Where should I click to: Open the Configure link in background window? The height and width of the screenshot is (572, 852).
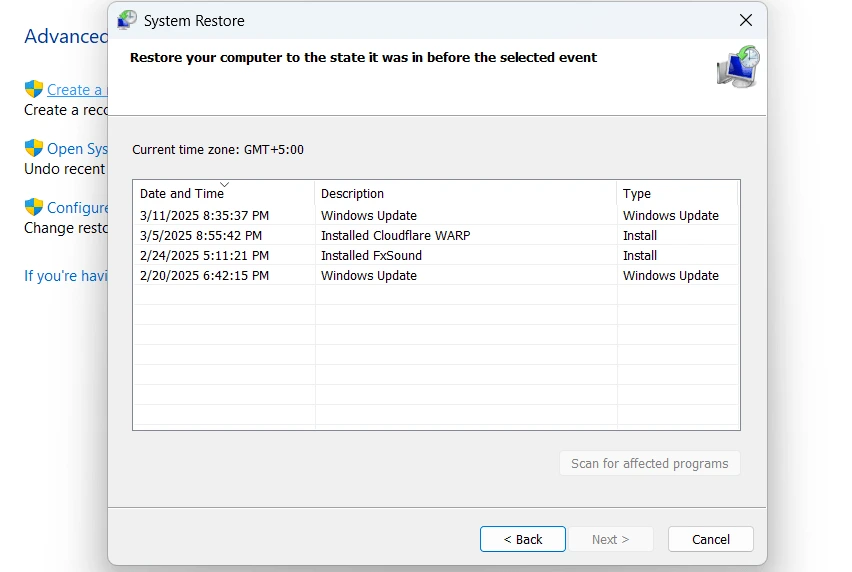point(78,208)
